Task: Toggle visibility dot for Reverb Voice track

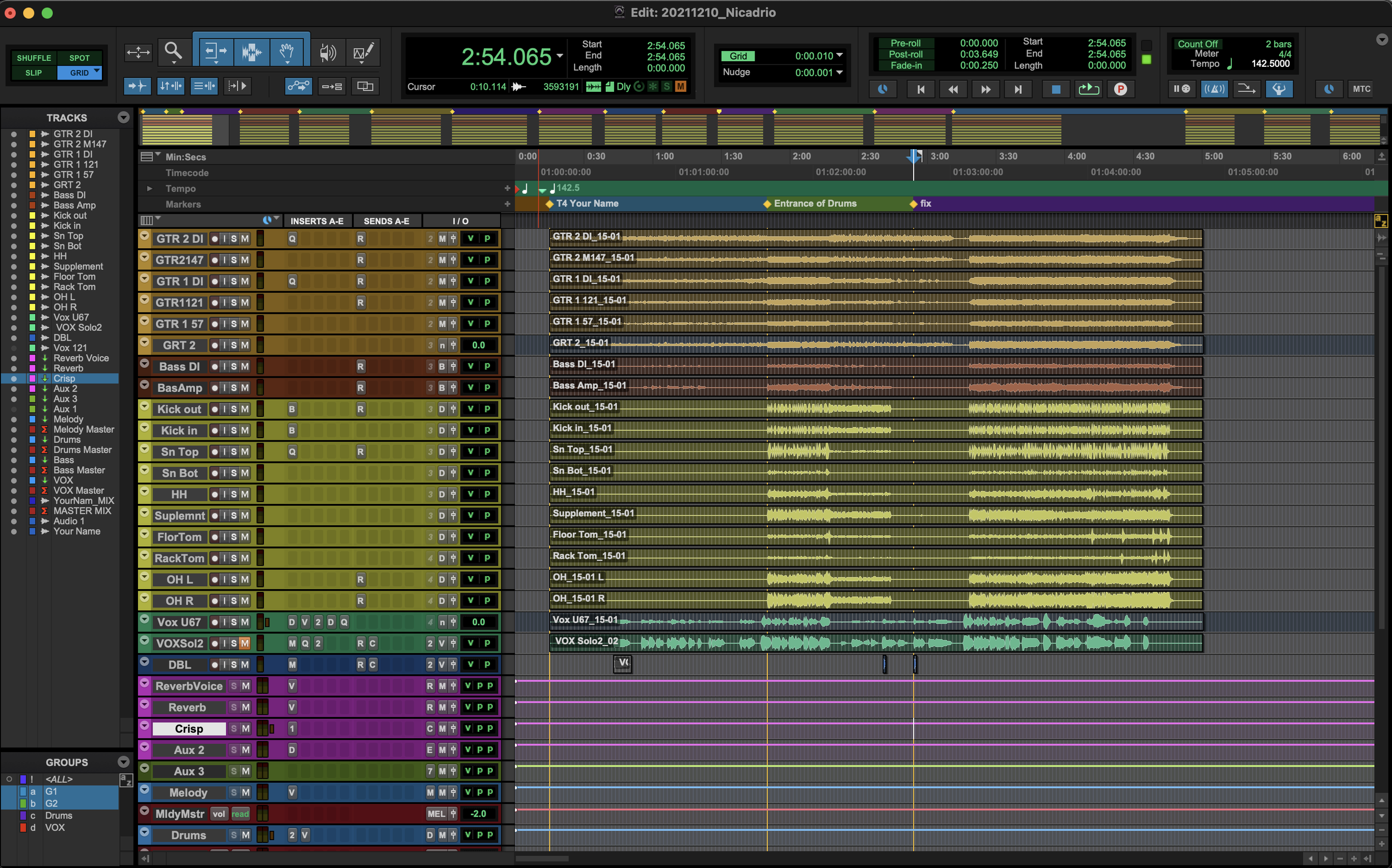Action: pos(14,358)
